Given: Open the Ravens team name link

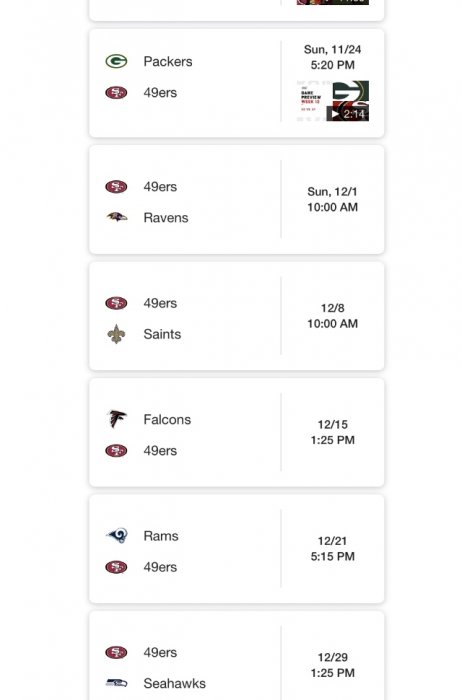Looking at the screenshot, I should pos(166,217).
